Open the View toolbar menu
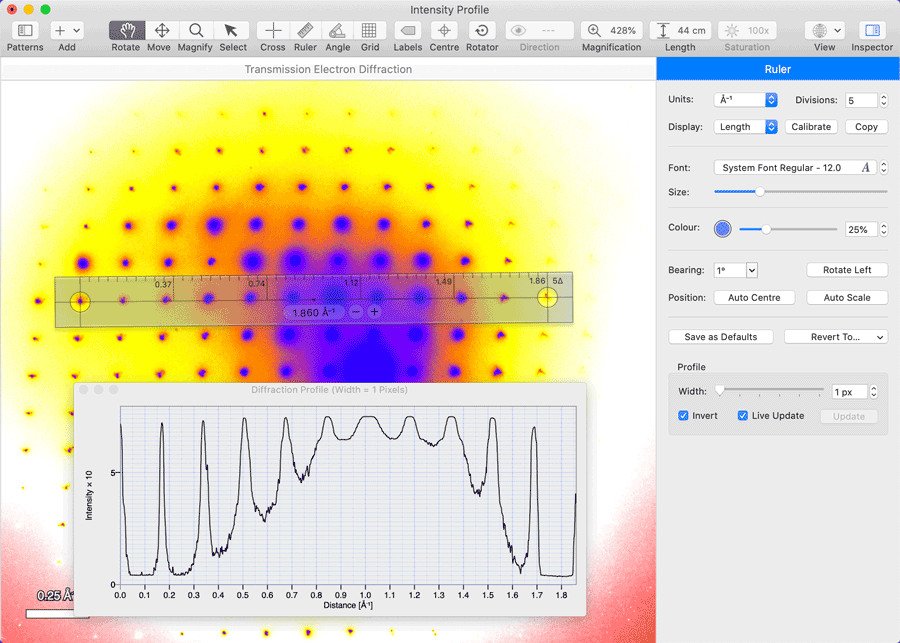The image size is (900, 643). [825, 31]
